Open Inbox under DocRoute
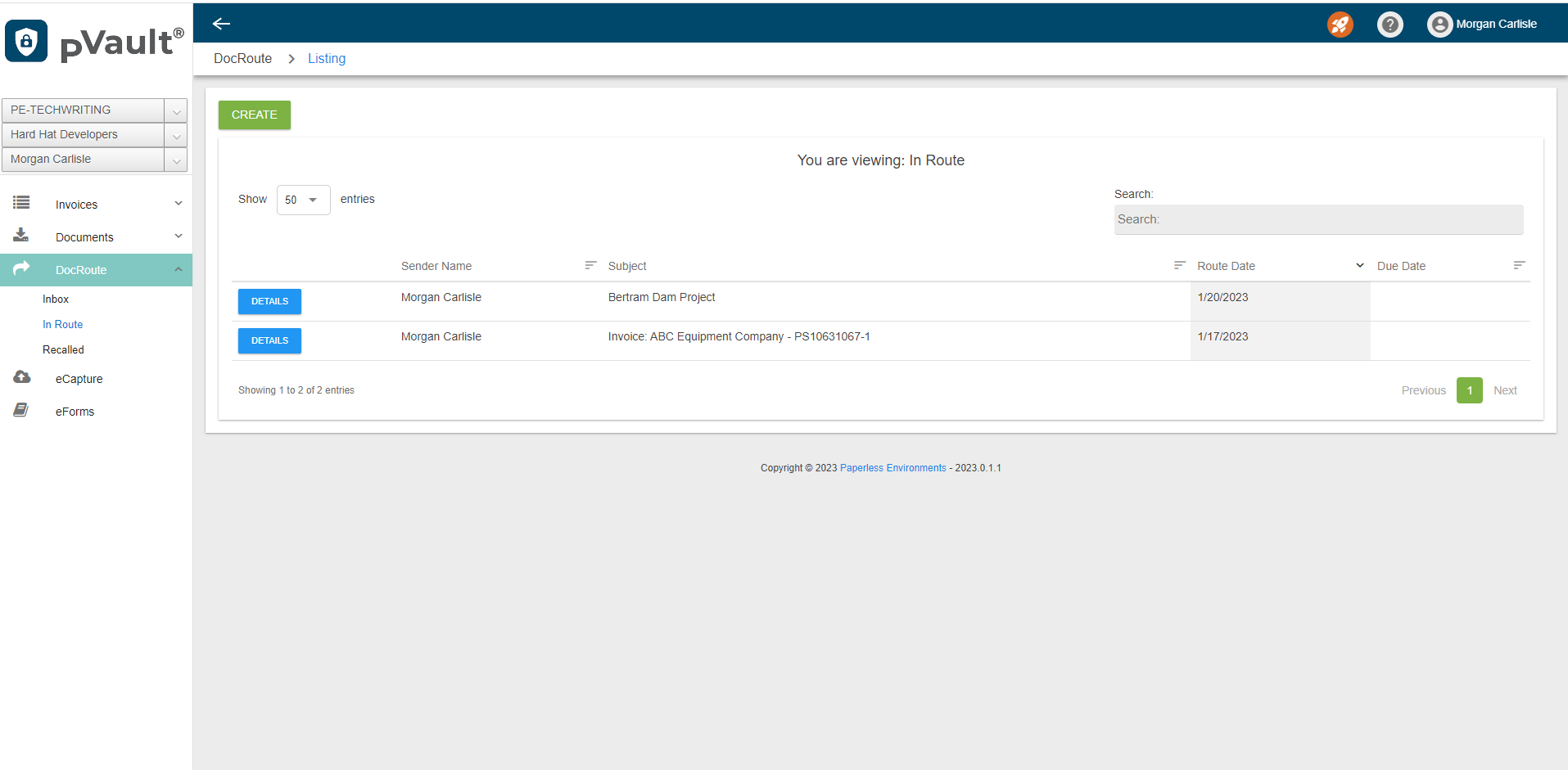This screenshot has width=1568, height=770. 56,299
